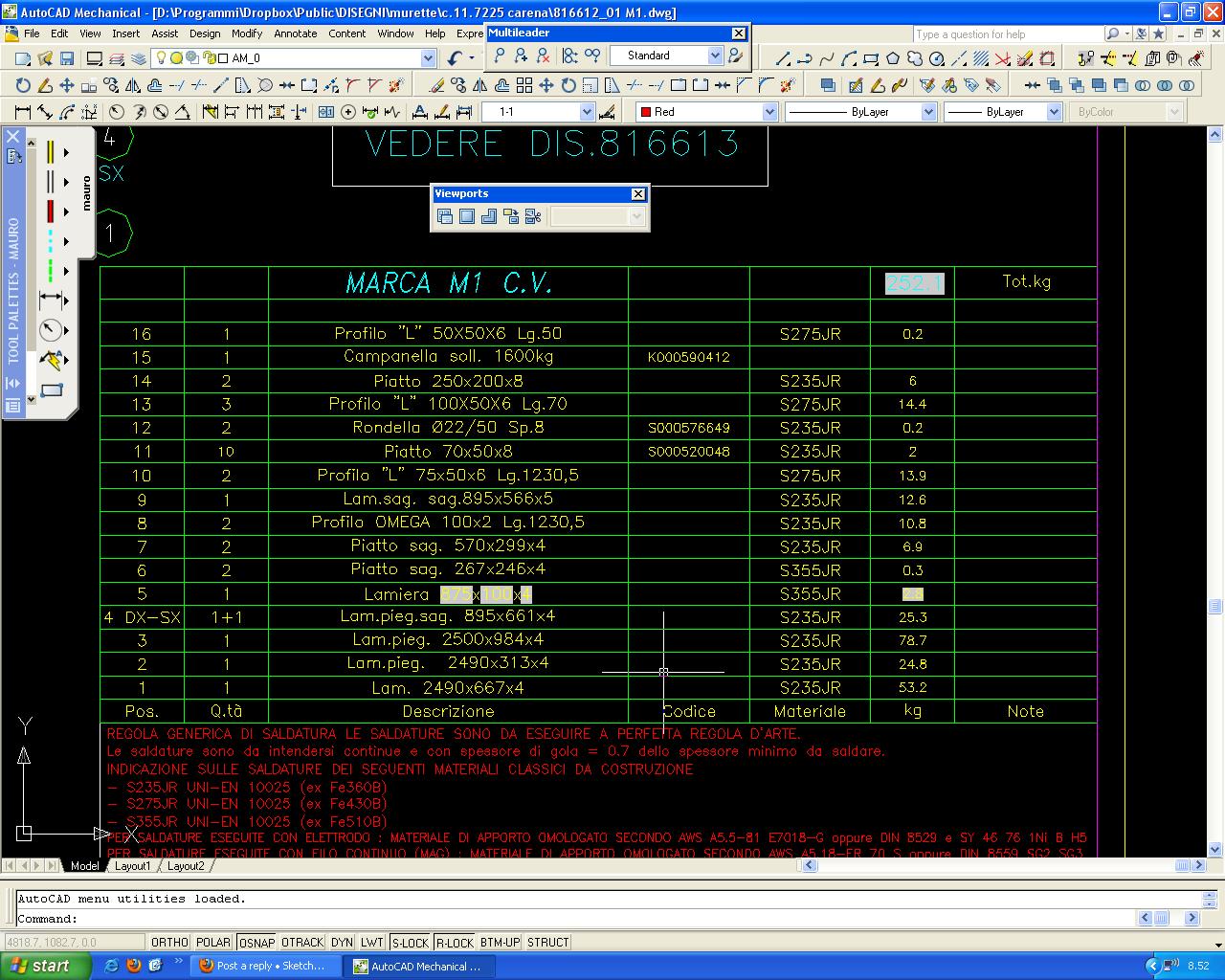Click the dimension tool in Tool Palettes

click(51, 301)
